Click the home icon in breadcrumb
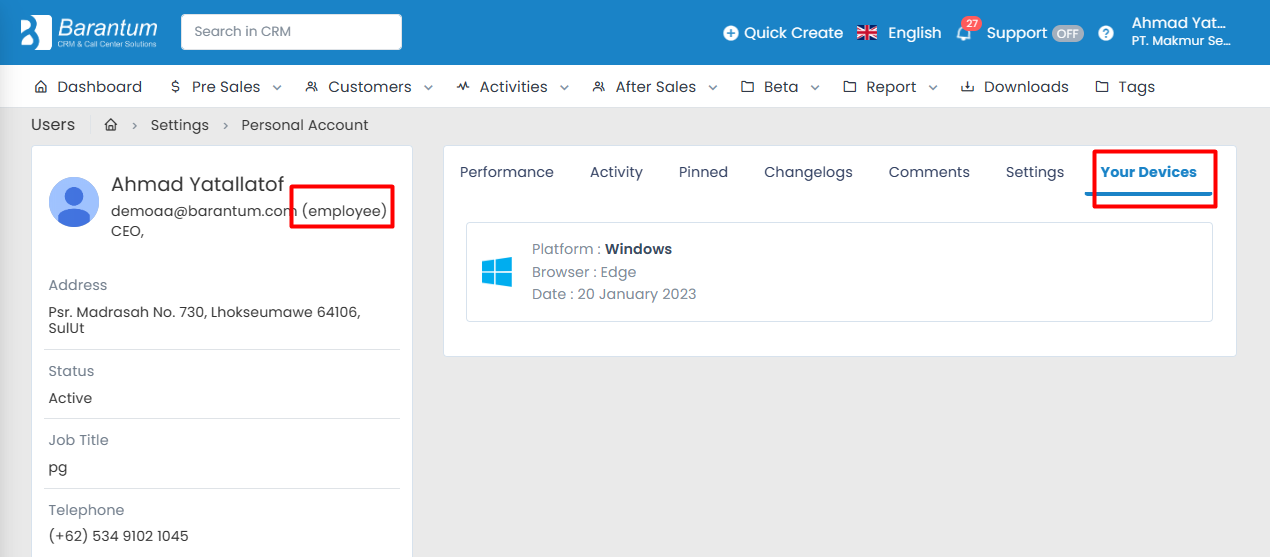 pos(111,125)
